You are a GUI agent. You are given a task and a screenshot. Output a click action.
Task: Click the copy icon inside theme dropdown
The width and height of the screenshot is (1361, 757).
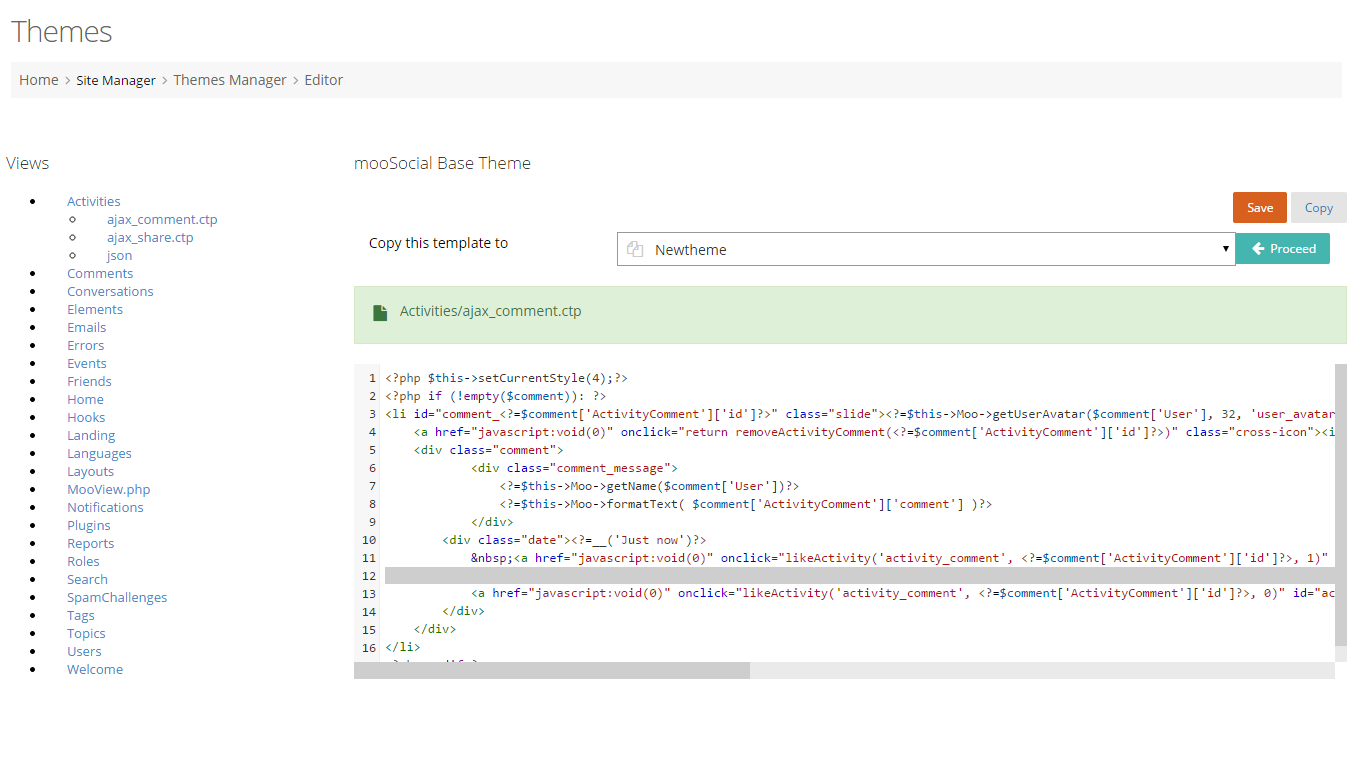coord(634,250)
